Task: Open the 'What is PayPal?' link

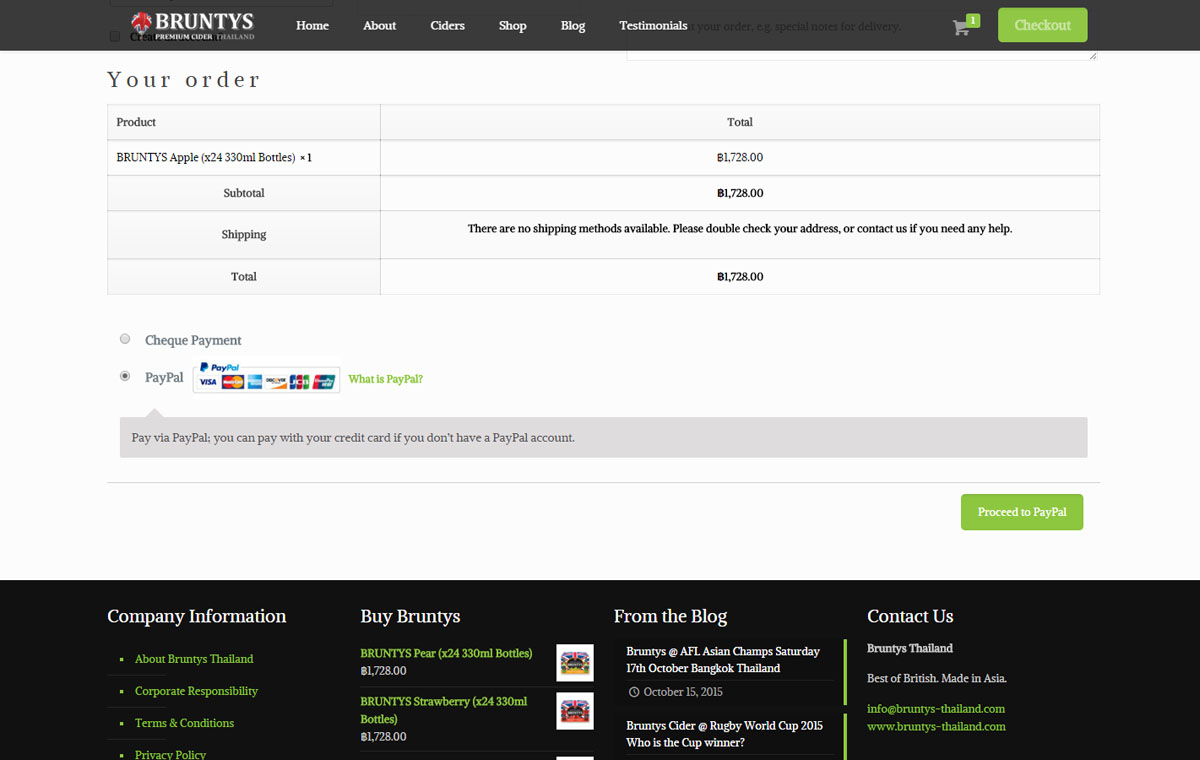Action: pos(385,379)
